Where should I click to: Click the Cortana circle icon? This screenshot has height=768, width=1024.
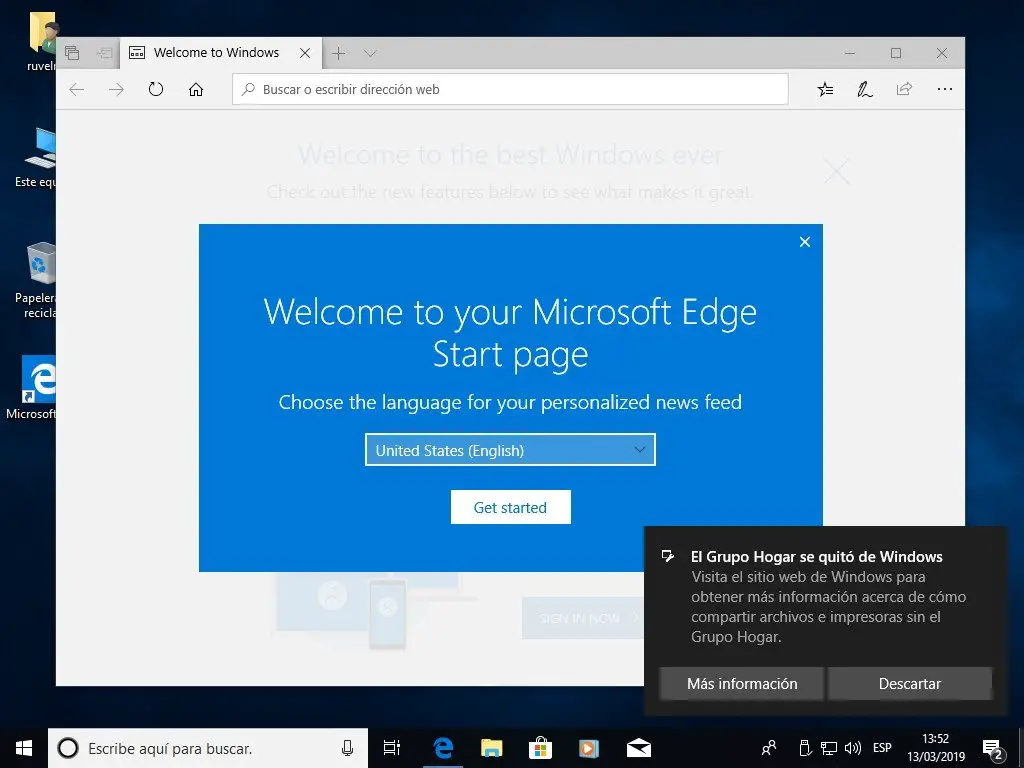[68, 748]
